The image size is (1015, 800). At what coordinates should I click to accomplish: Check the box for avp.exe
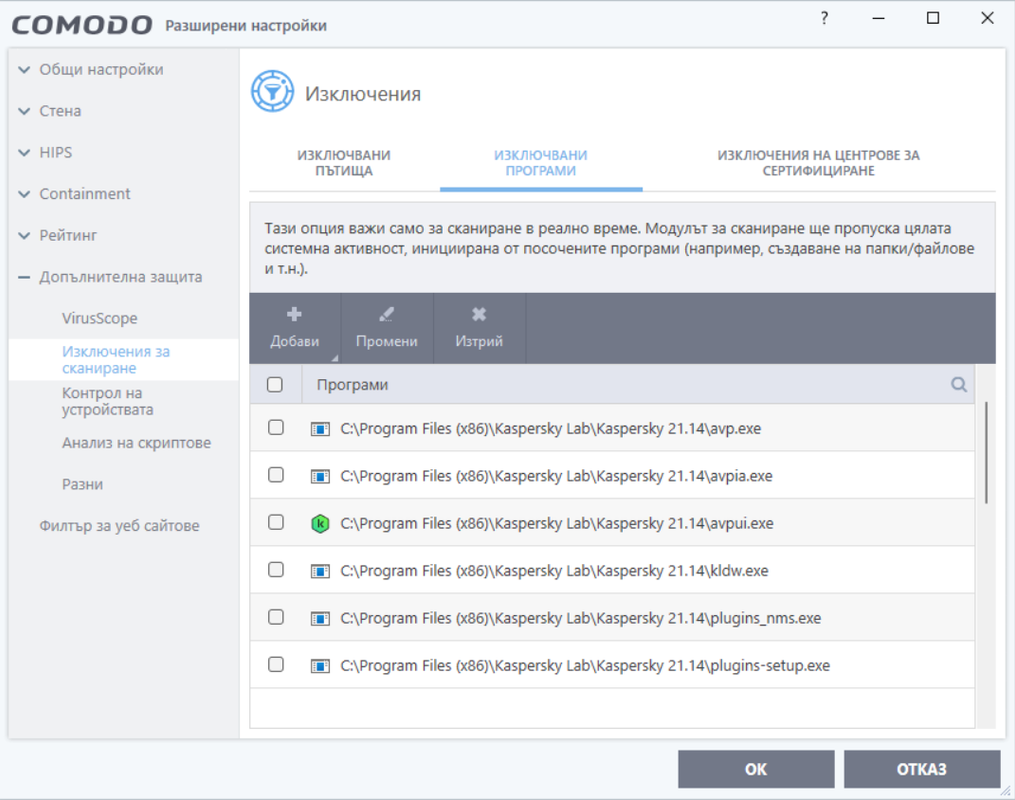point(276,427)
